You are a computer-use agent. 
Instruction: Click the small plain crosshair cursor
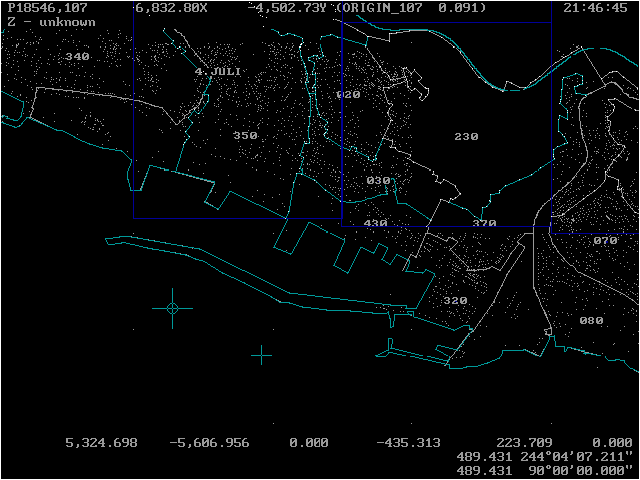click(261, 355)
